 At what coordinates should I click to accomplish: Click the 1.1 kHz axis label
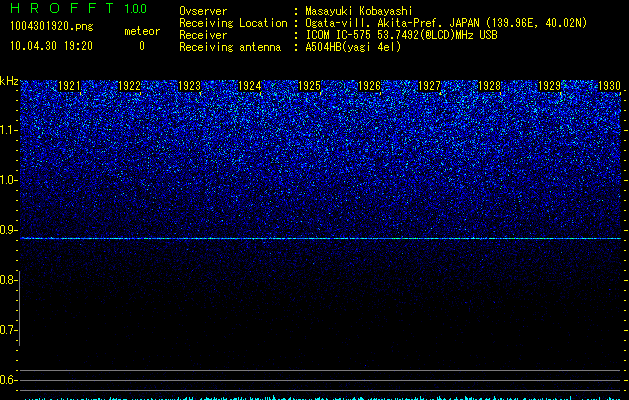(x=8, y=130)
